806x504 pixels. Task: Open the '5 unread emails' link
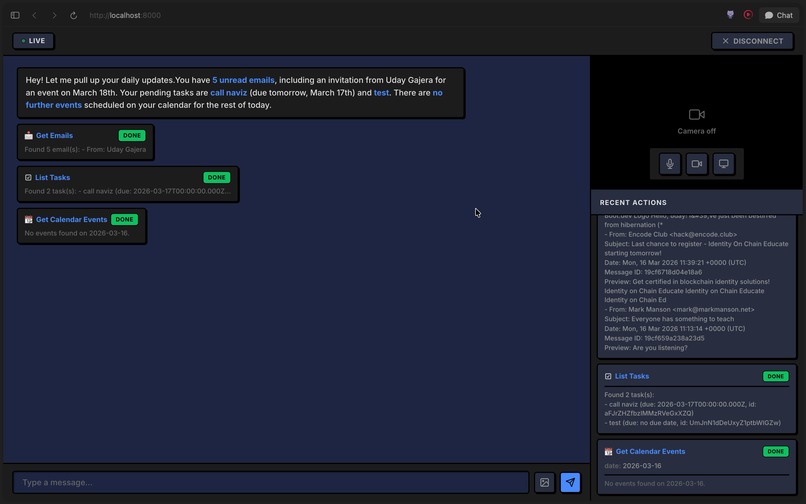(243, 80)
